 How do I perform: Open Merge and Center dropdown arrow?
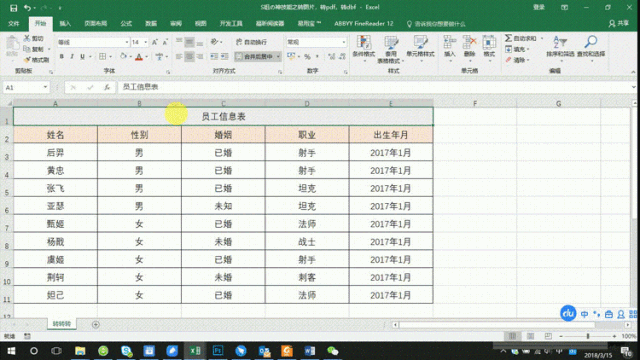tap(278, 57)
